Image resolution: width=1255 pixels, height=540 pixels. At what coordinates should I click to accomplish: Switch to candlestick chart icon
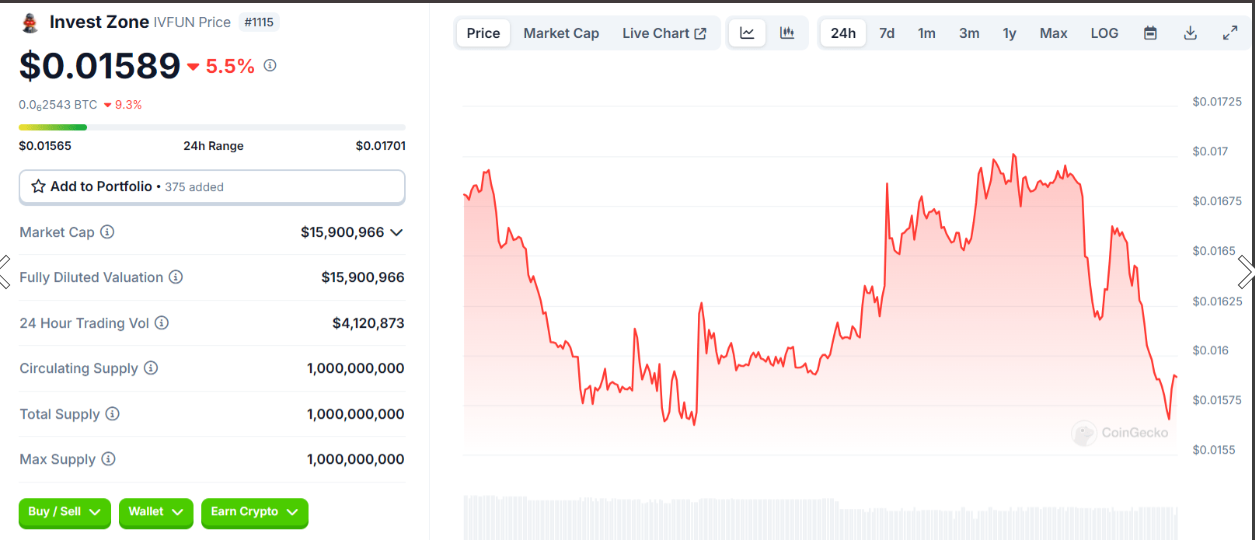(787, 33)
